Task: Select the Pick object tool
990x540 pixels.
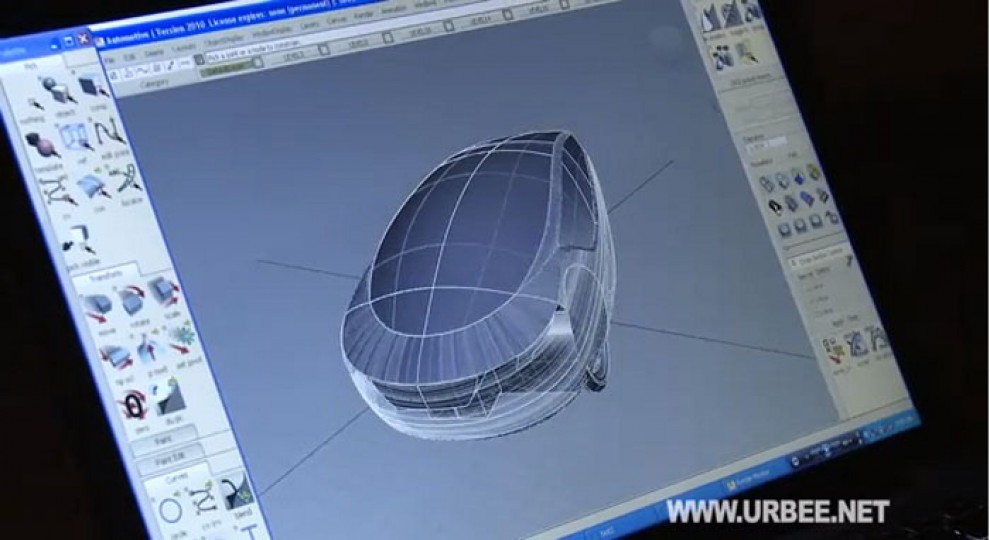Action: pos(60,90)
